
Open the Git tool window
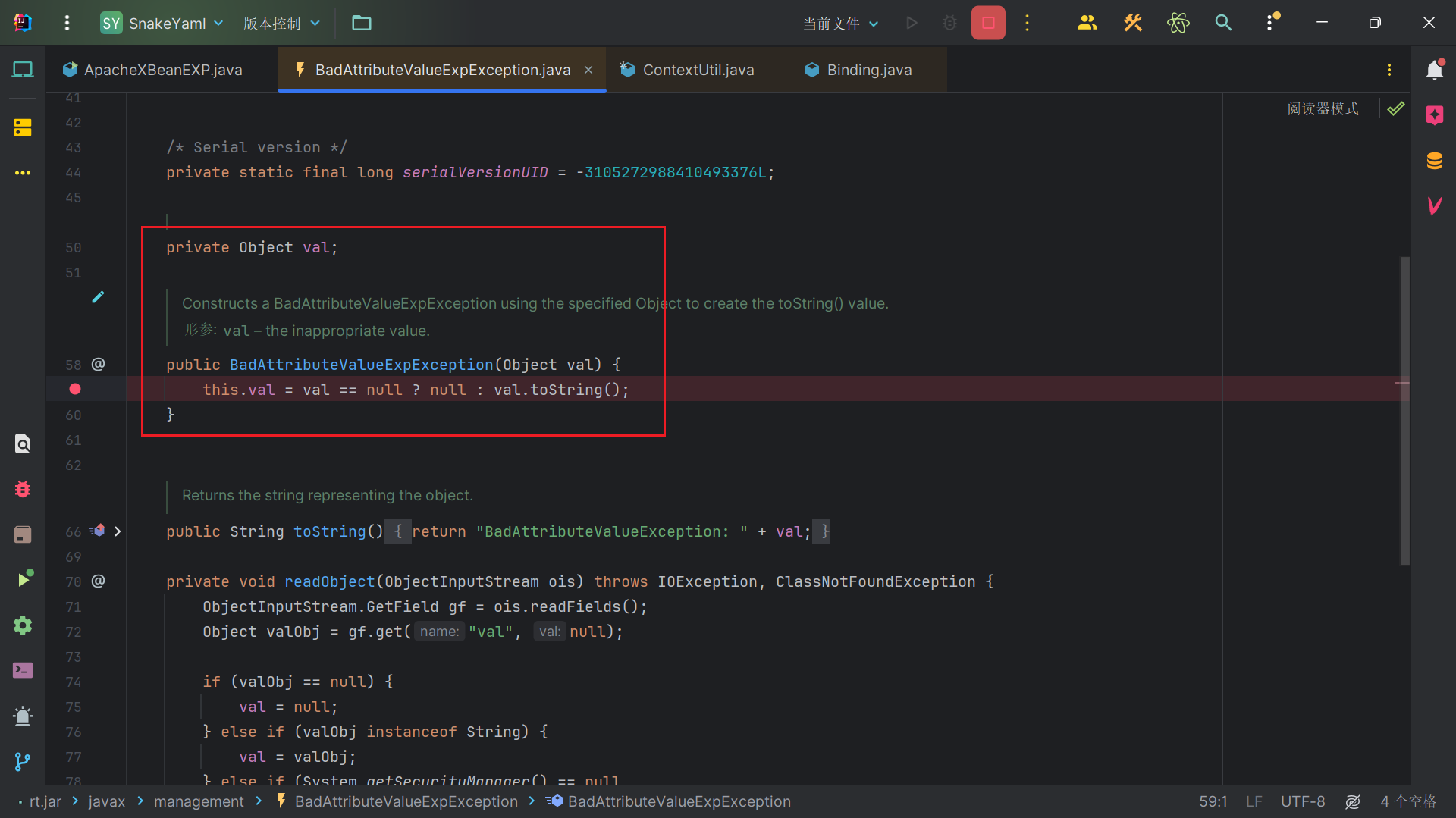(23, 761)
